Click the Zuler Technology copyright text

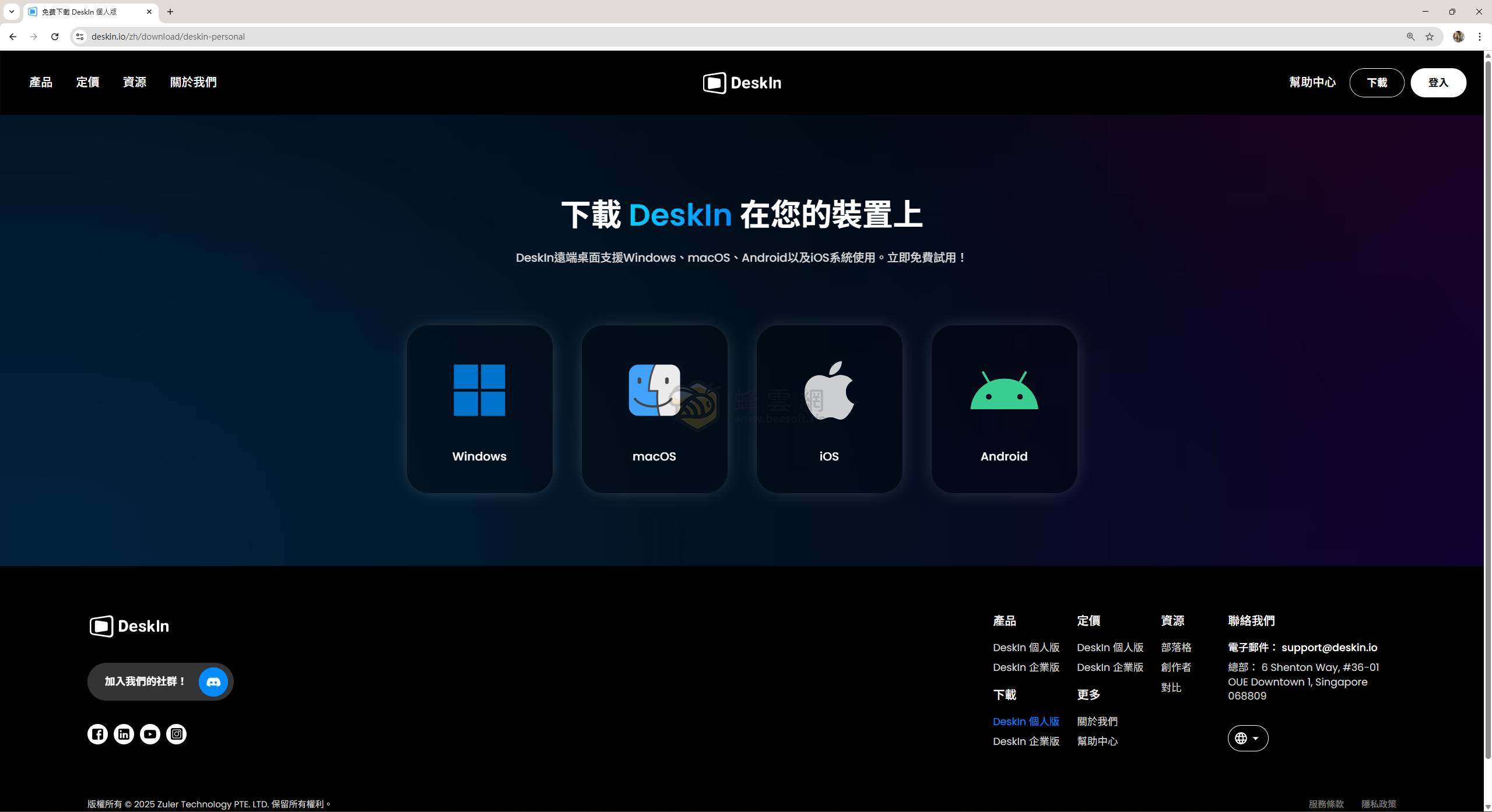[x=209, y=804]
